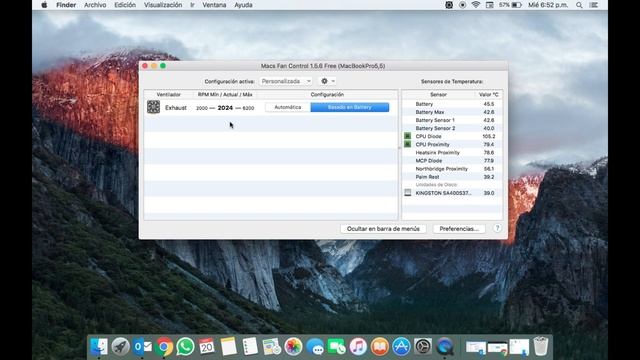The height and width of the screenshot is (360, 640).
Task: Open Messages from the Dock
Action: pyautogui.click(x=315, y=347)
